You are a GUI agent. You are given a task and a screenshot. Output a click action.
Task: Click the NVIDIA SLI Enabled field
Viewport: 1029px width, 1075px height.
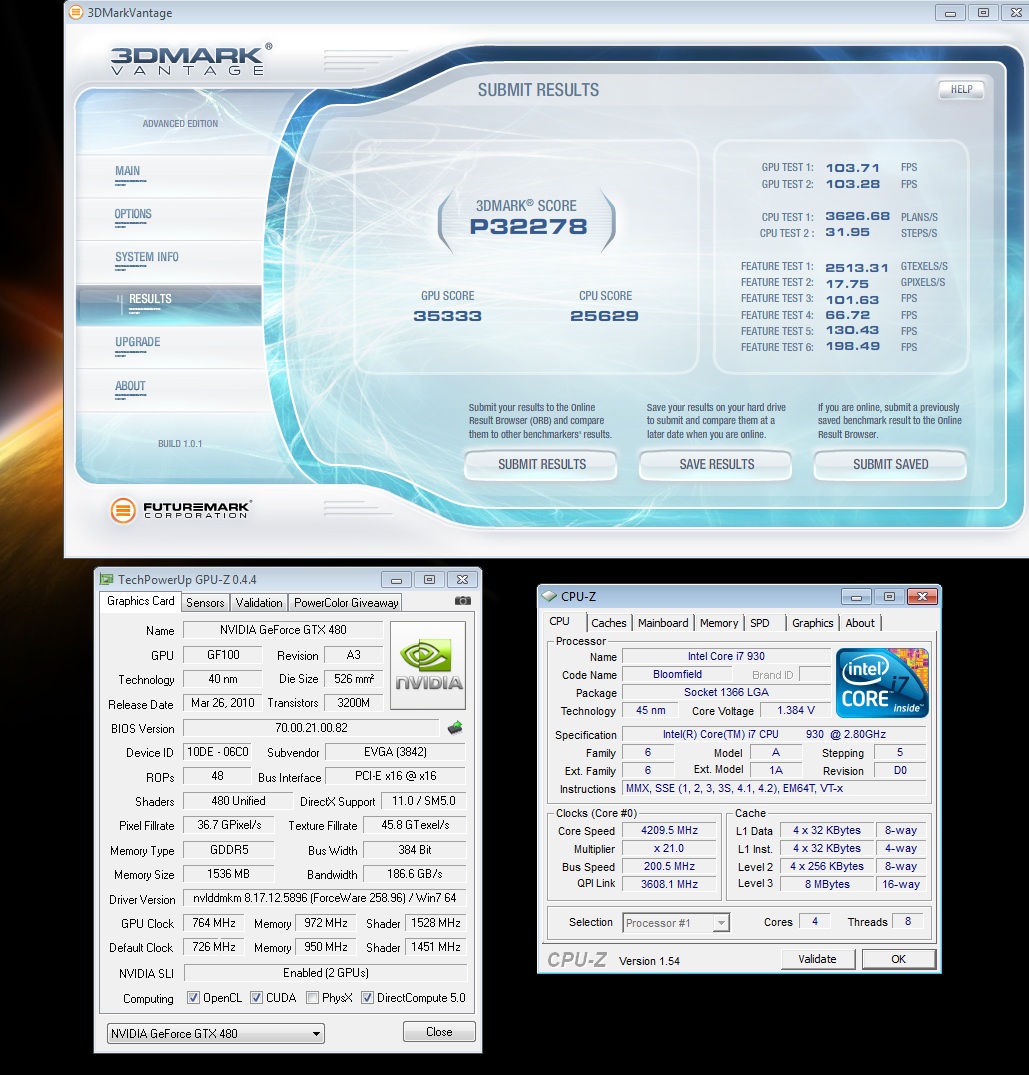tap(326, 973)
